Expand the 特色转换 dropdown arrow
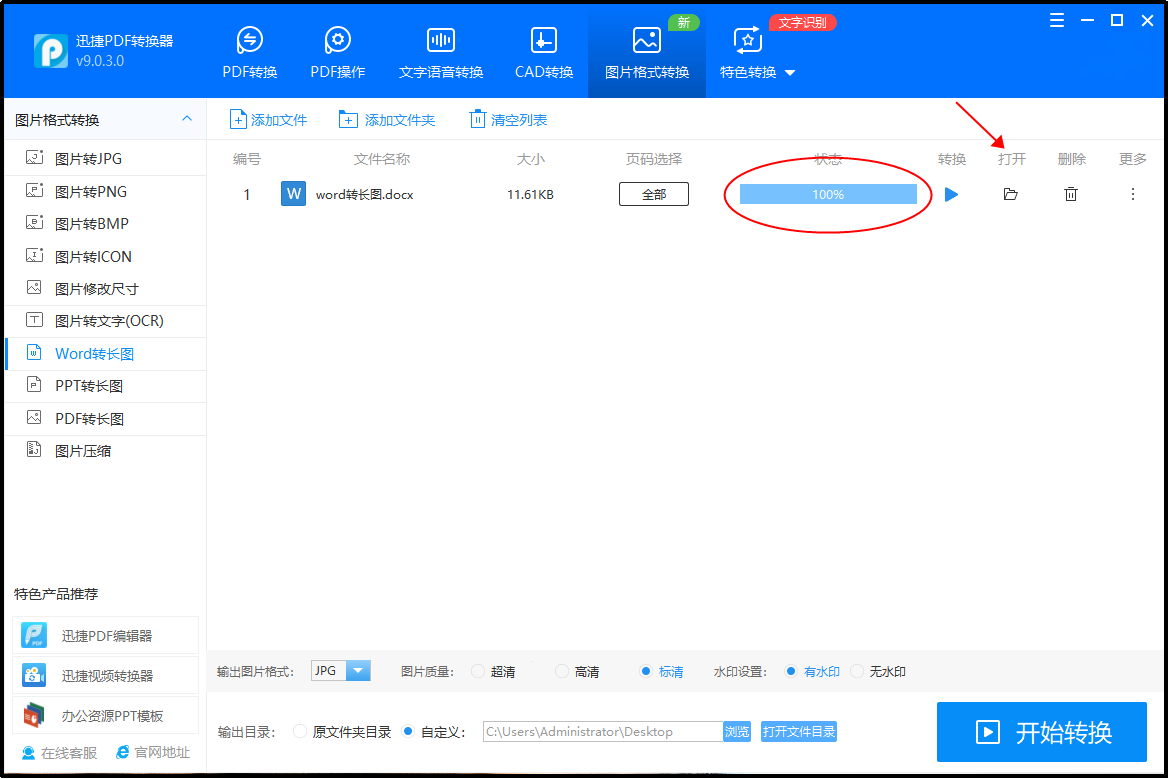 [x=790, y=73]
